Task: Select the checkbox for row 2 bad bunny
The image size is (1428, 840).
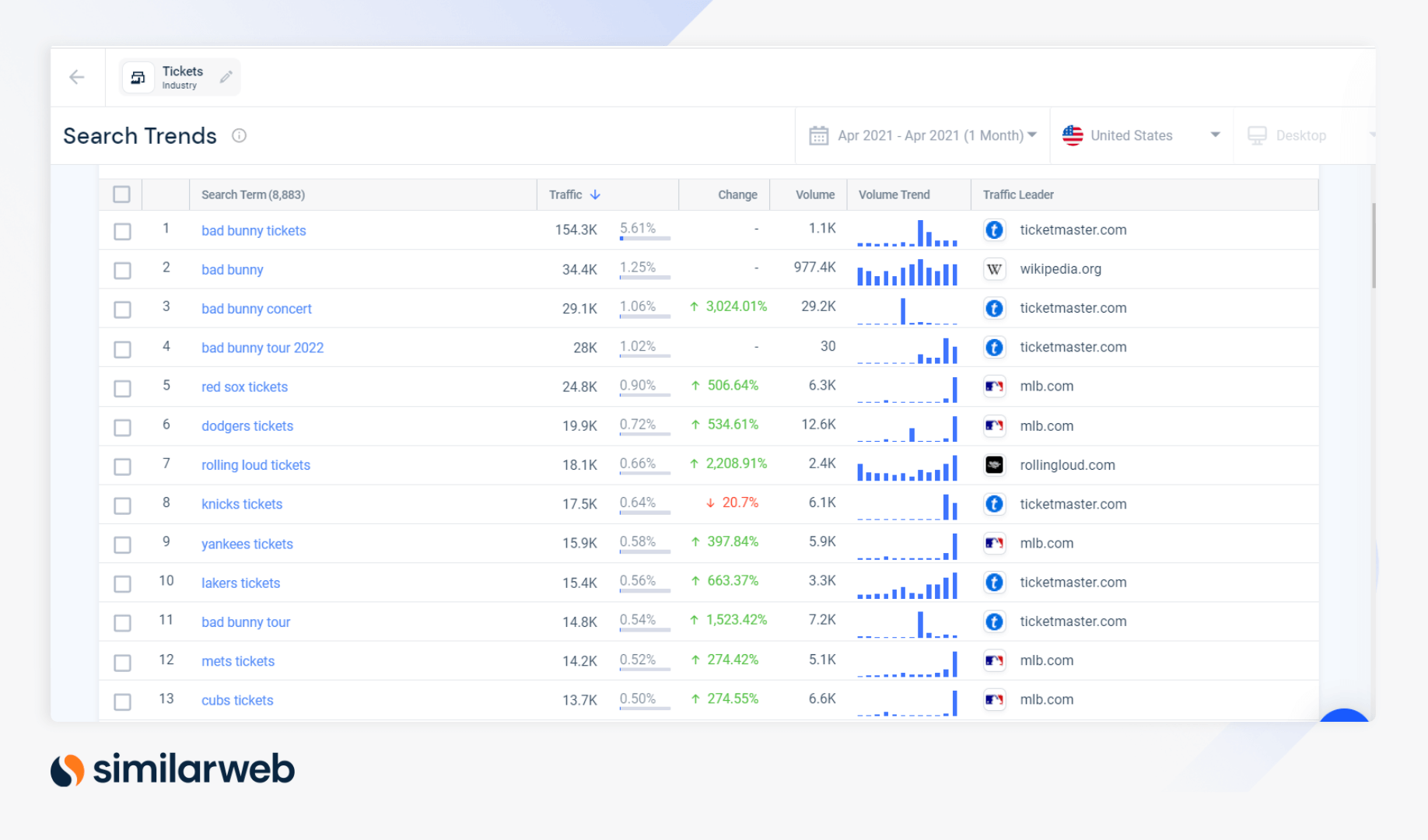Action: [x=122, y=271]
